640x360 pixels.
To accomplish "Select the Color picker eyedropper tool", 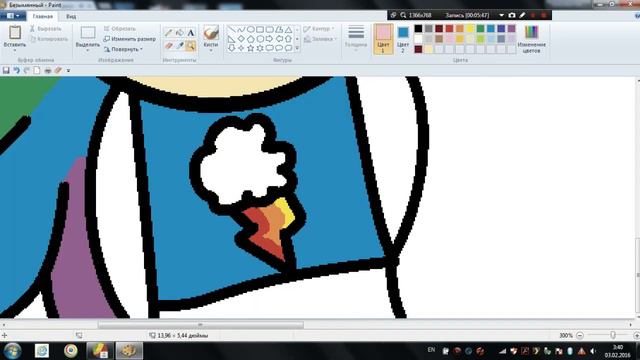I will [180, 46].
